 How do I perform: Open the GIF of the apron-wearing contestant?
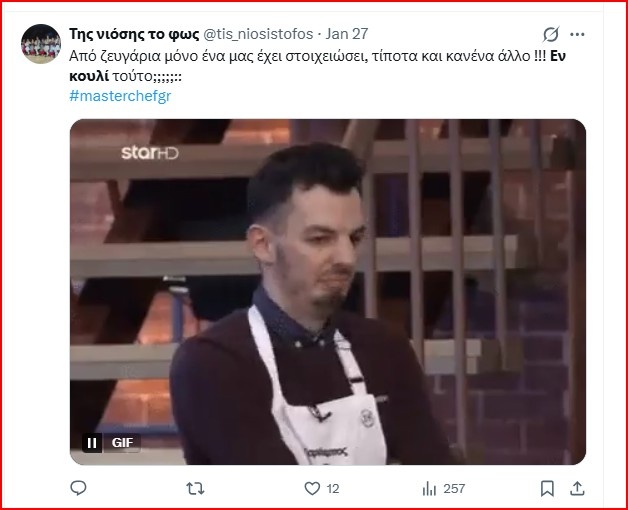[x=328, y=292]
